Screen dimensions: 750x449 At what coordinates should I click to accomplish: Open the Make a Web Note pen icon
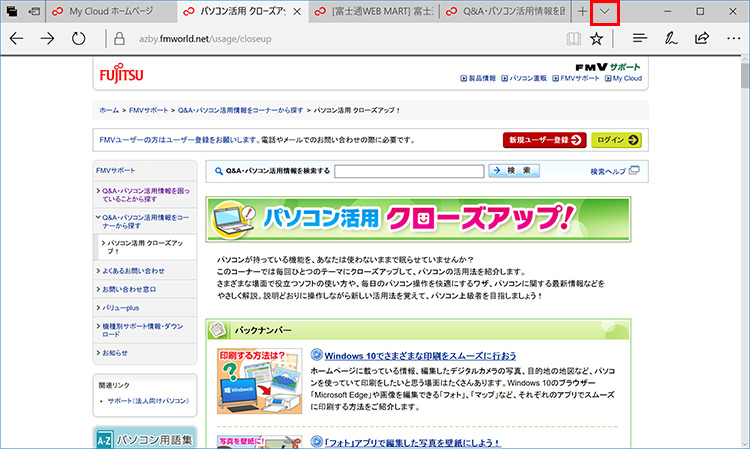[671, 39]
